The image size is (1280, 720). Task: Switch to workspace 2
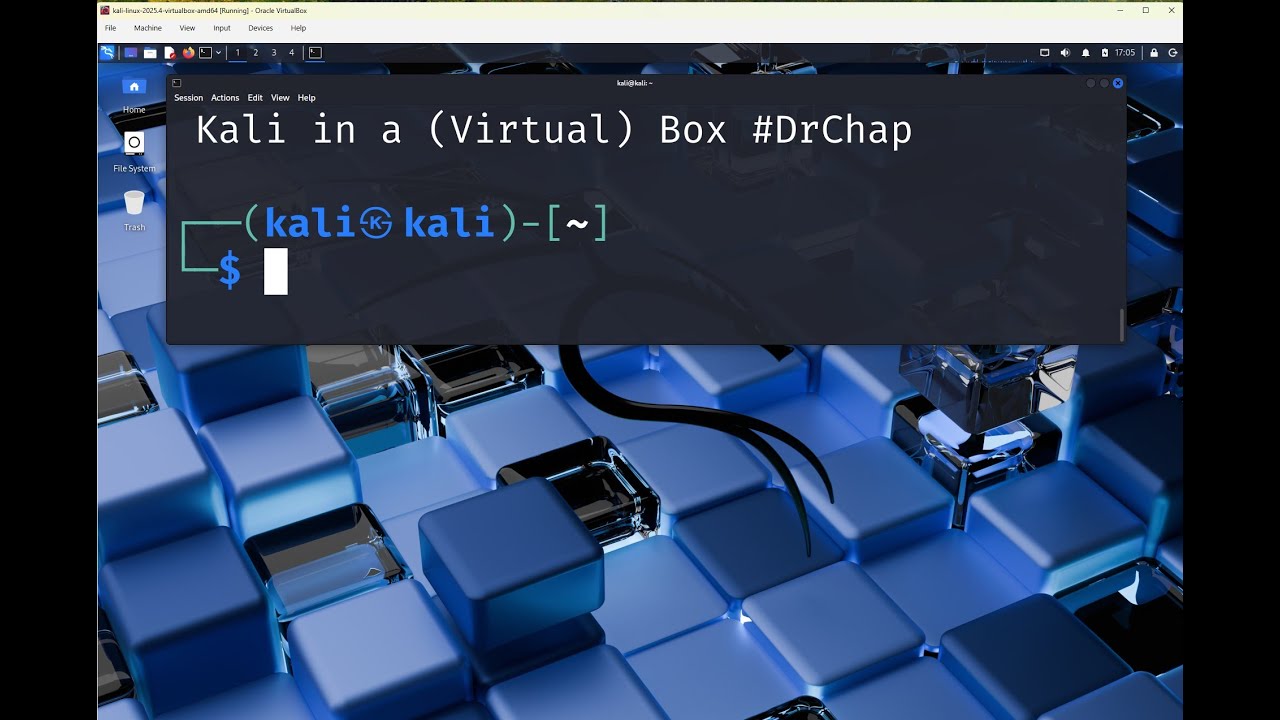click(x=255, y=52)
